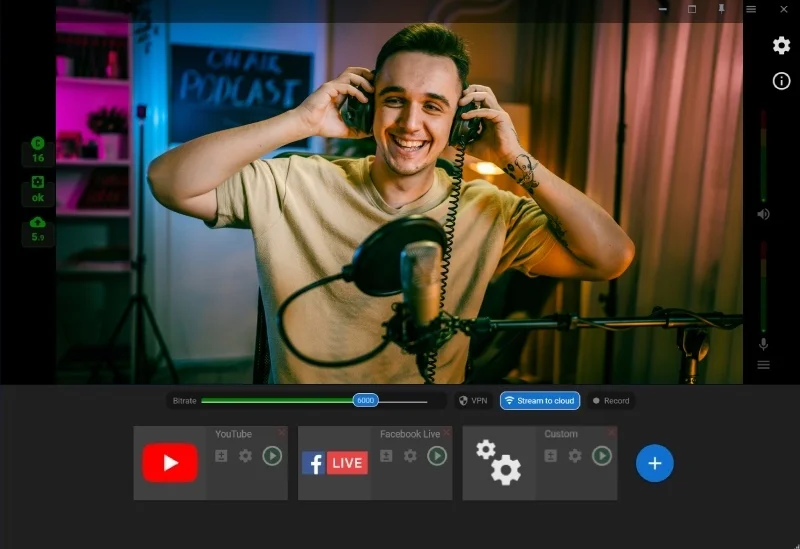Expand the audio mixer menu below microphone

763,365
